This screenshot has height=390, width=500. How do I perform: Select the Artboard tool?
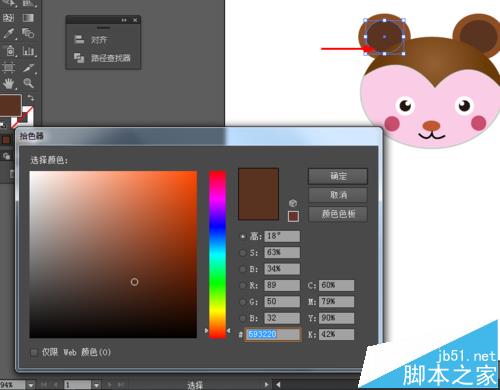tap(8, 67)
